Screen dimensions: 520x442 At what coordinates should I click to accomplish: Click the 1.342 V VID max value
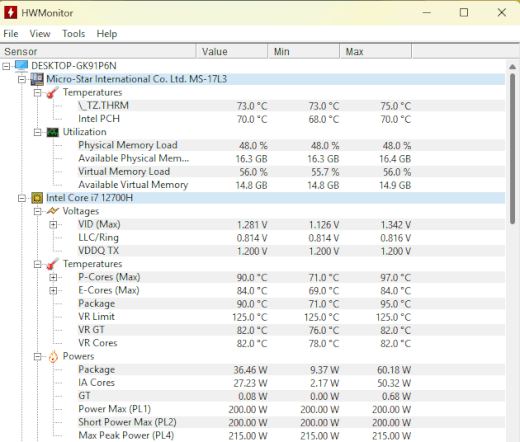(x=396, y=225)
